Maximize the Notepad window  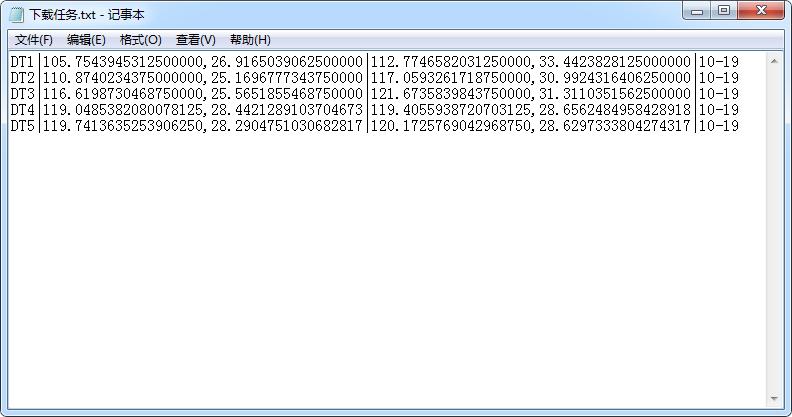tap(724, 11)
